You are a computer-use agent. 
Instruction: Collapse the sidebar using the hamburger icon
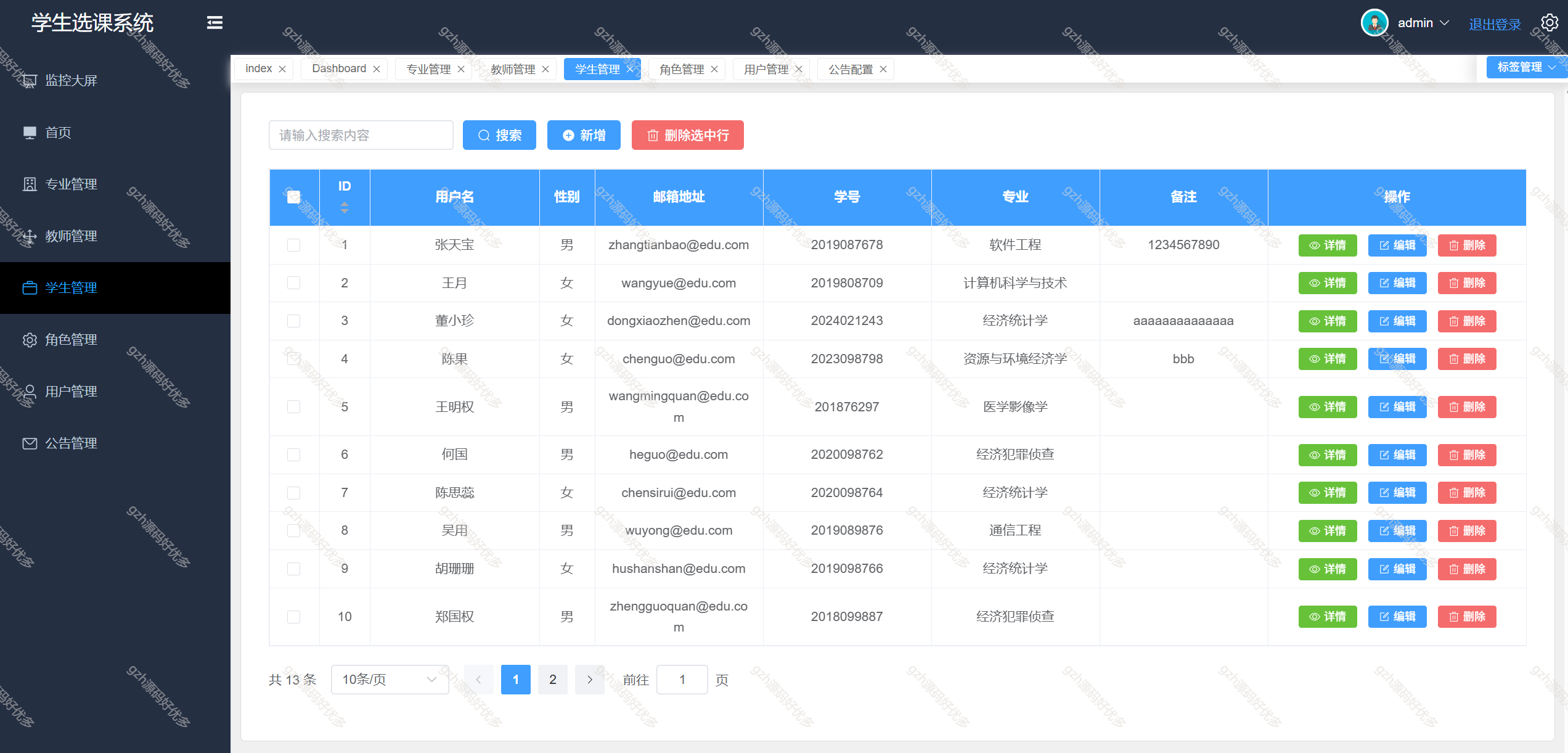click(x=214, y=23)
